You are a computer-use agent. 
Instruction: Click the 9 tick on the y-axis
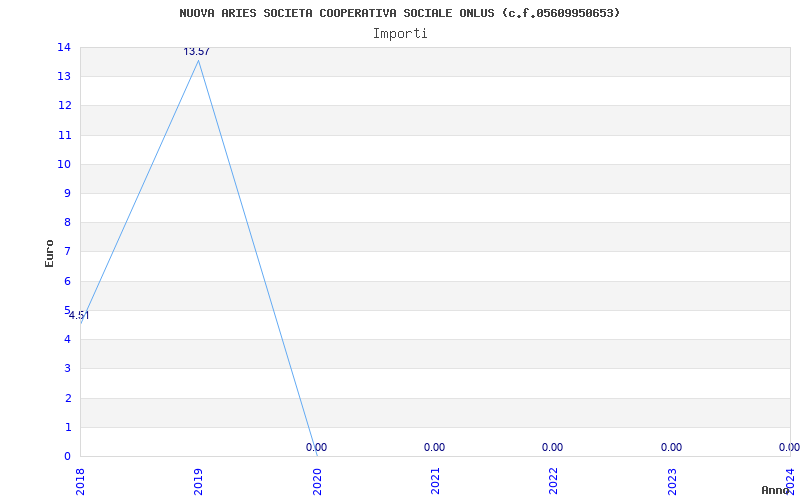click(x=67, y=193)
